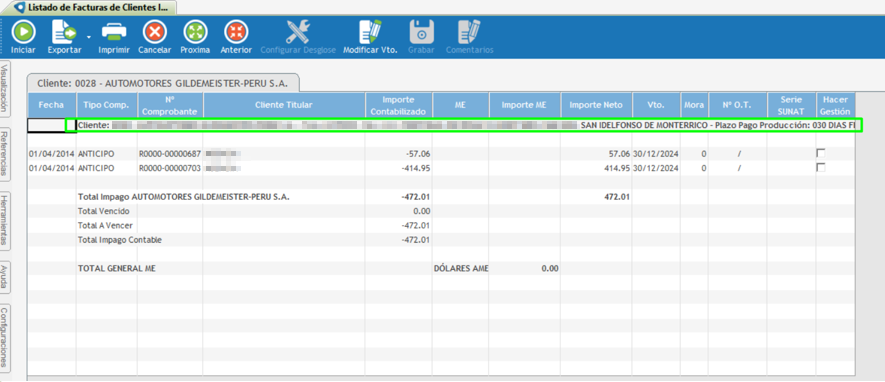Image resolution: width=885 pixels, height=382 pixels.
Task: Click Total Impago AUTOMOTORES GILDEMEISTER-PERU row label
Action: click(183, 197)
